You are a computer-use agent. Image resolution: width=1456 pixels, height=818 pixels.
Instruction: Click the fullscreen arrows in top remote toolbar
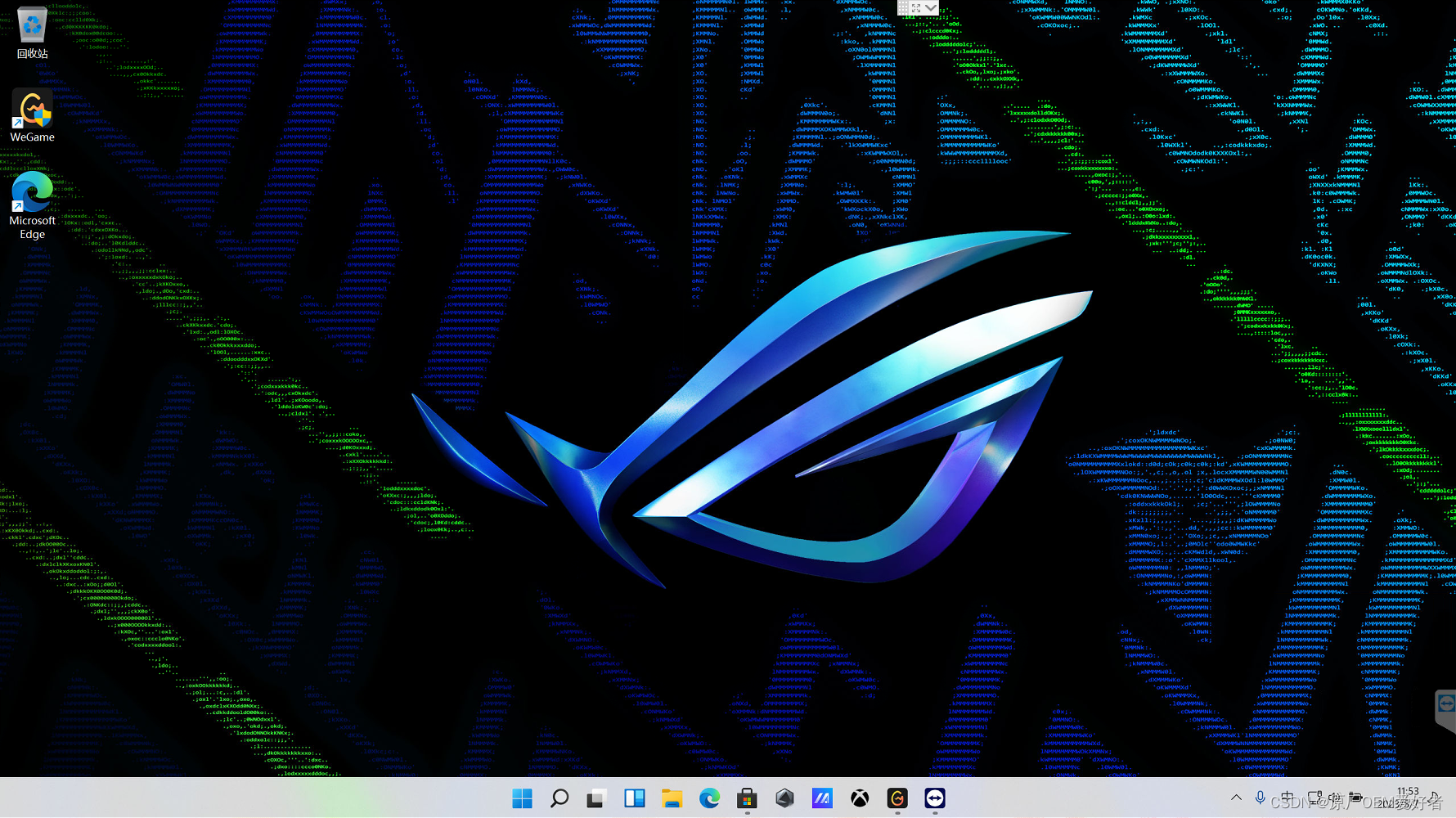point(916,7)
